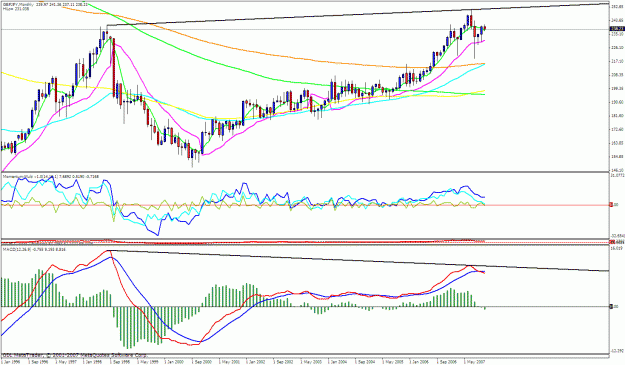625x365 pixels.
Task: Click the '1 Sep 2002' time axis label
Action: tap(283, 361)
